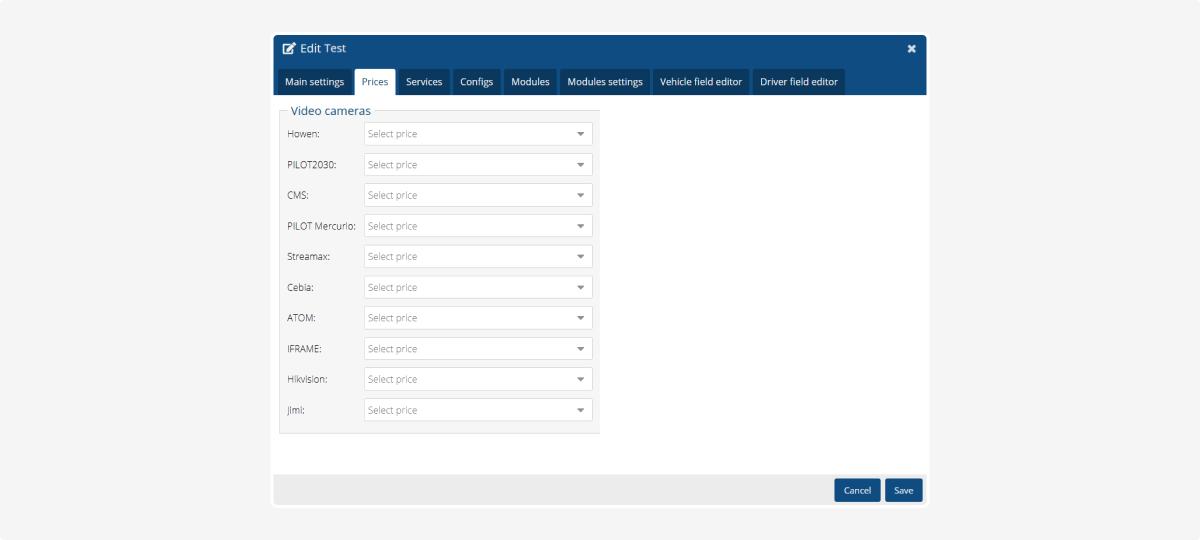The image size is (1200, 540).
Task: Open the Streamax price dropdown arrow
Action: (580, 257)
